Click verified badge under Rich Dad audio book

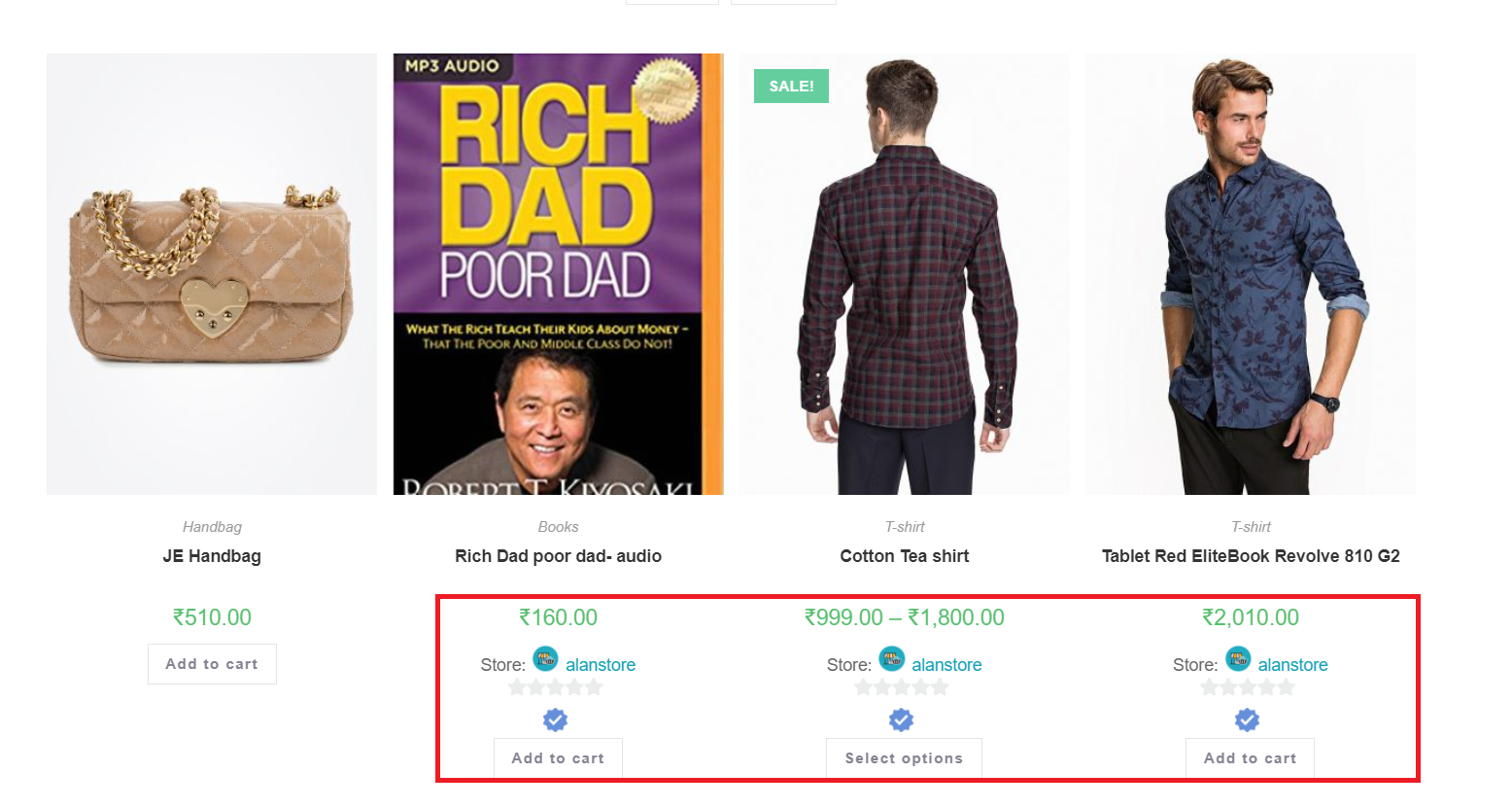[x=555, y=720]
